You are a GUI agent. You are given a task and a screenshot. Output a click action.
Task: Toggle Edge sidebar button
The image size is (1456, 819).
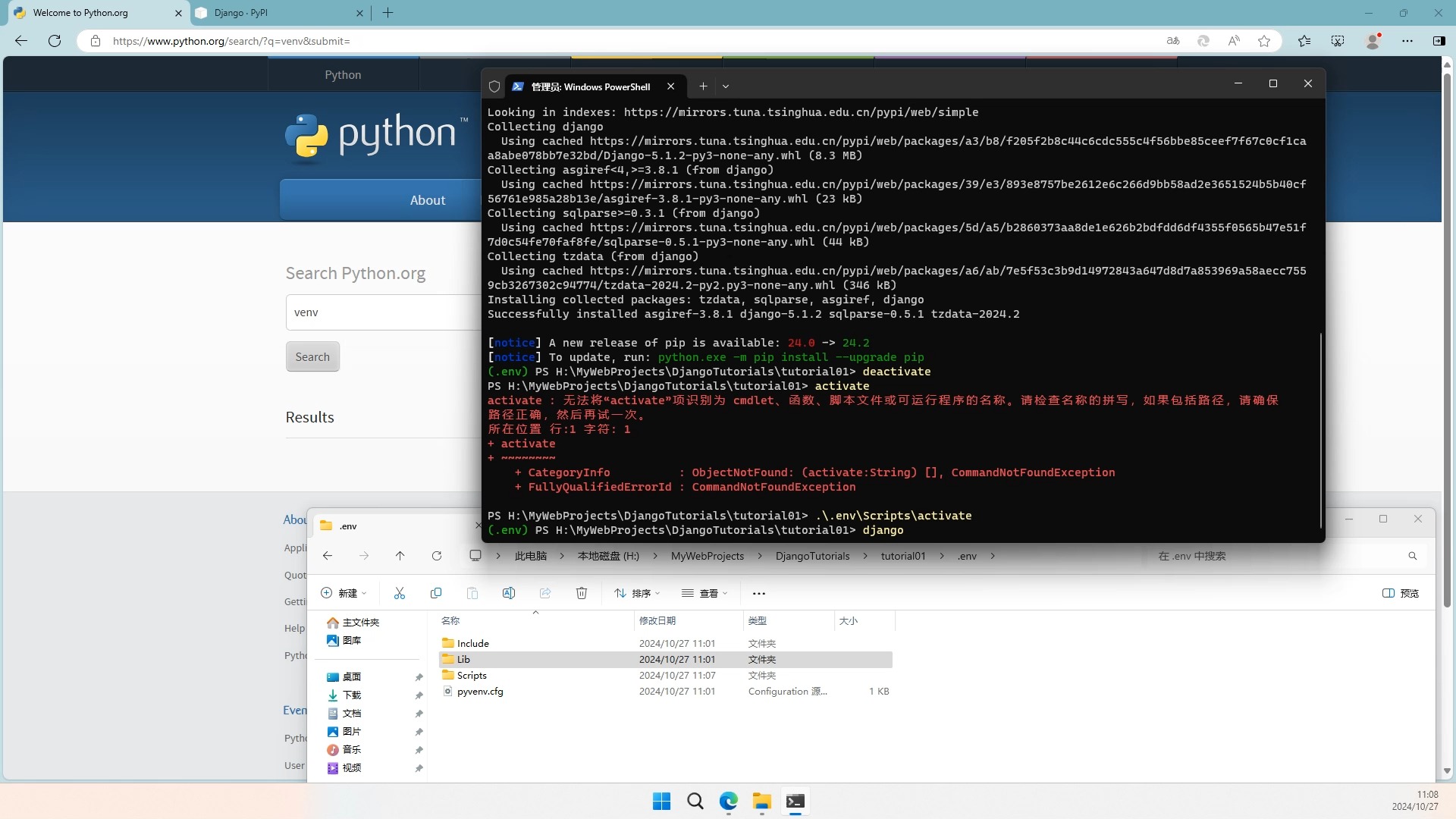(x=1439, y=41)
